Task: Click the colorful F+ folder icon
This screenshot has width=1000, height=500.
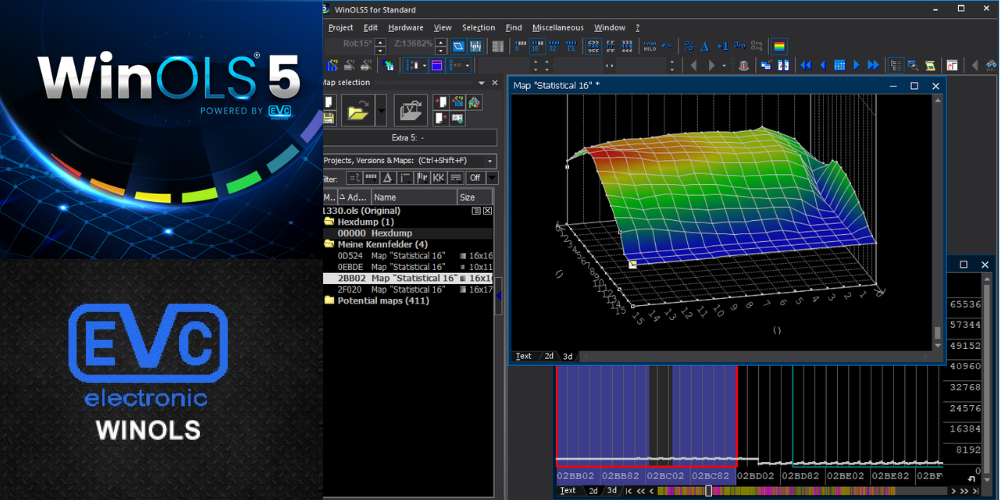Action: (474, 102)
